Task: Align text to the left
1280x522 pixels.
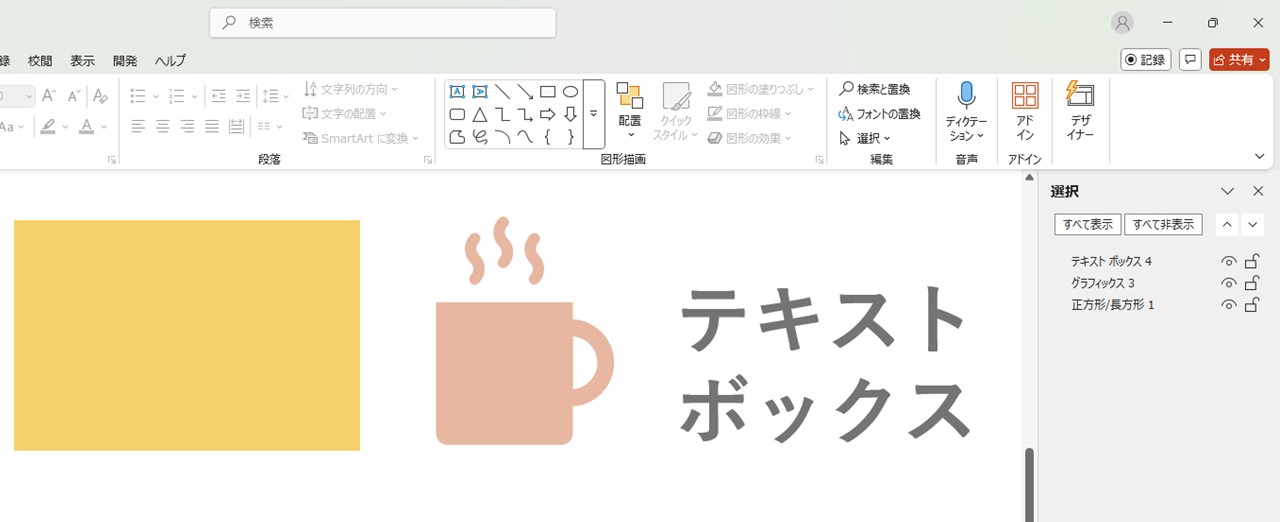Action: point(139,126)
